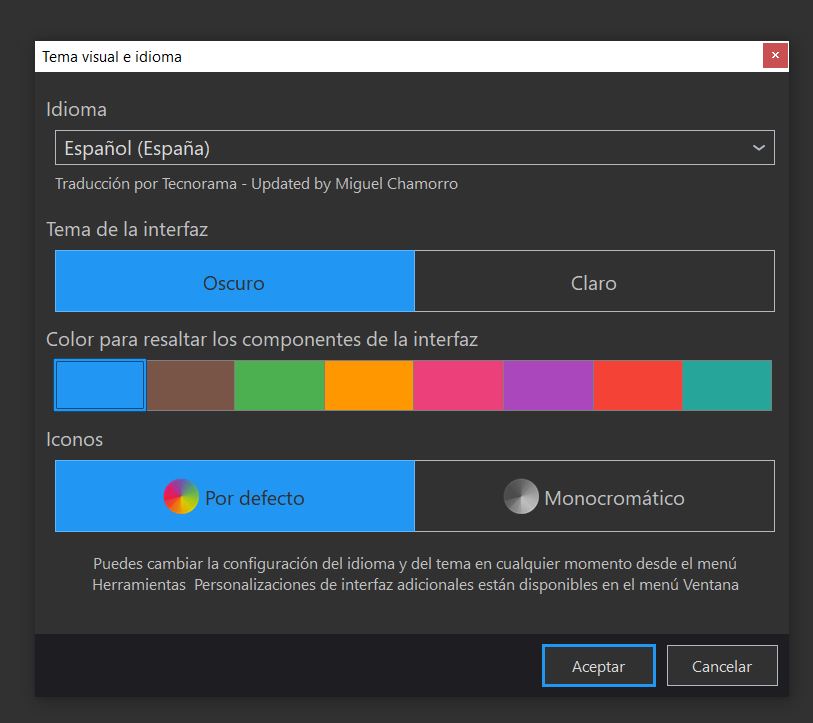Screen dimensions: 813x723
Task: Switch to the Claro interface theme
Action: [594, 282]
